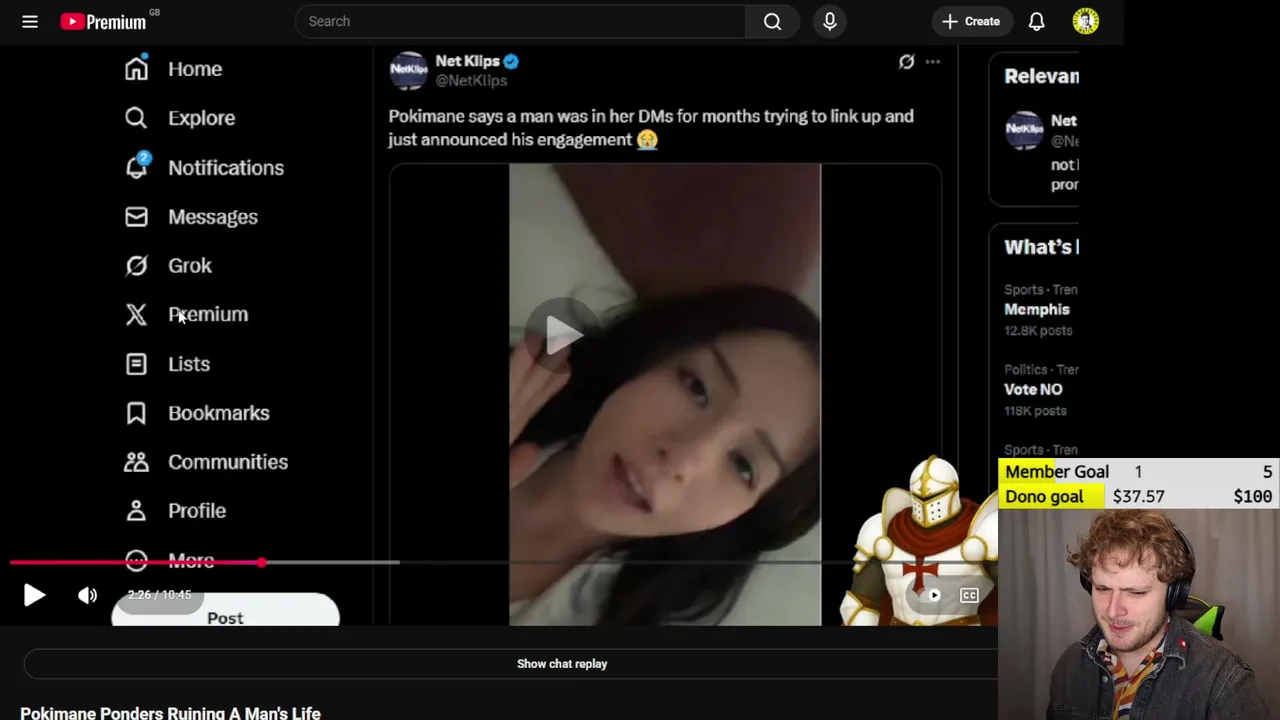Open relevant person Net Klips avatar
The image size is (1280, 720).
pyautogui.click(x=1024, y=132)
